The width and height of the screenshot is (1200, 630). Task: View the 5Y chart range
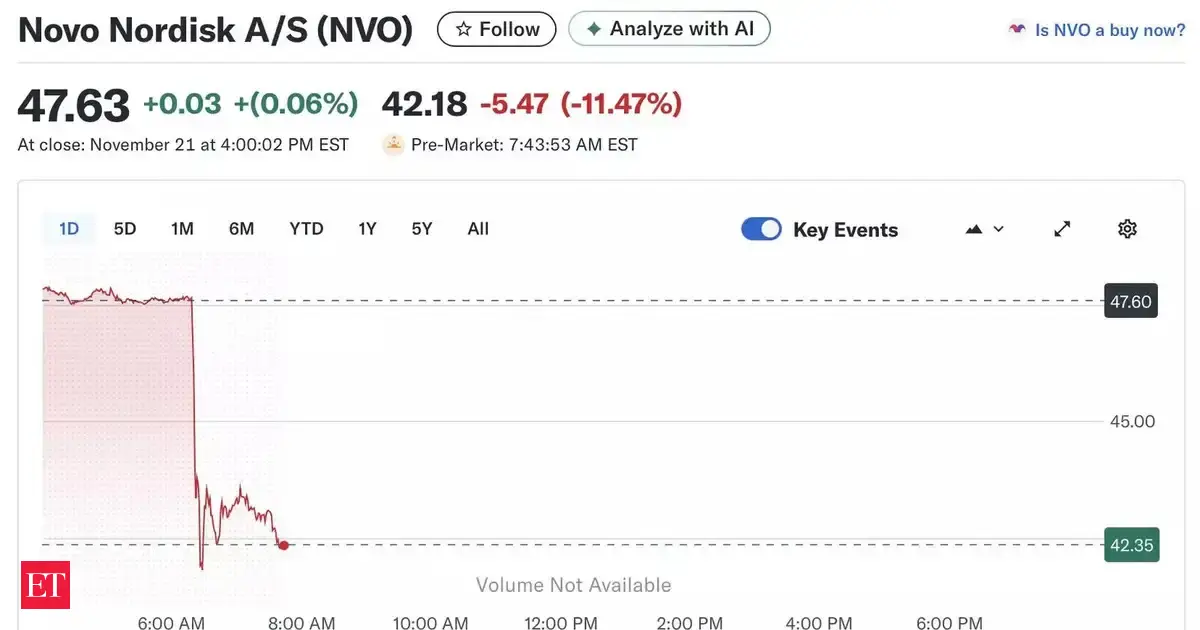pyautogui.click(x=422, y=229)
